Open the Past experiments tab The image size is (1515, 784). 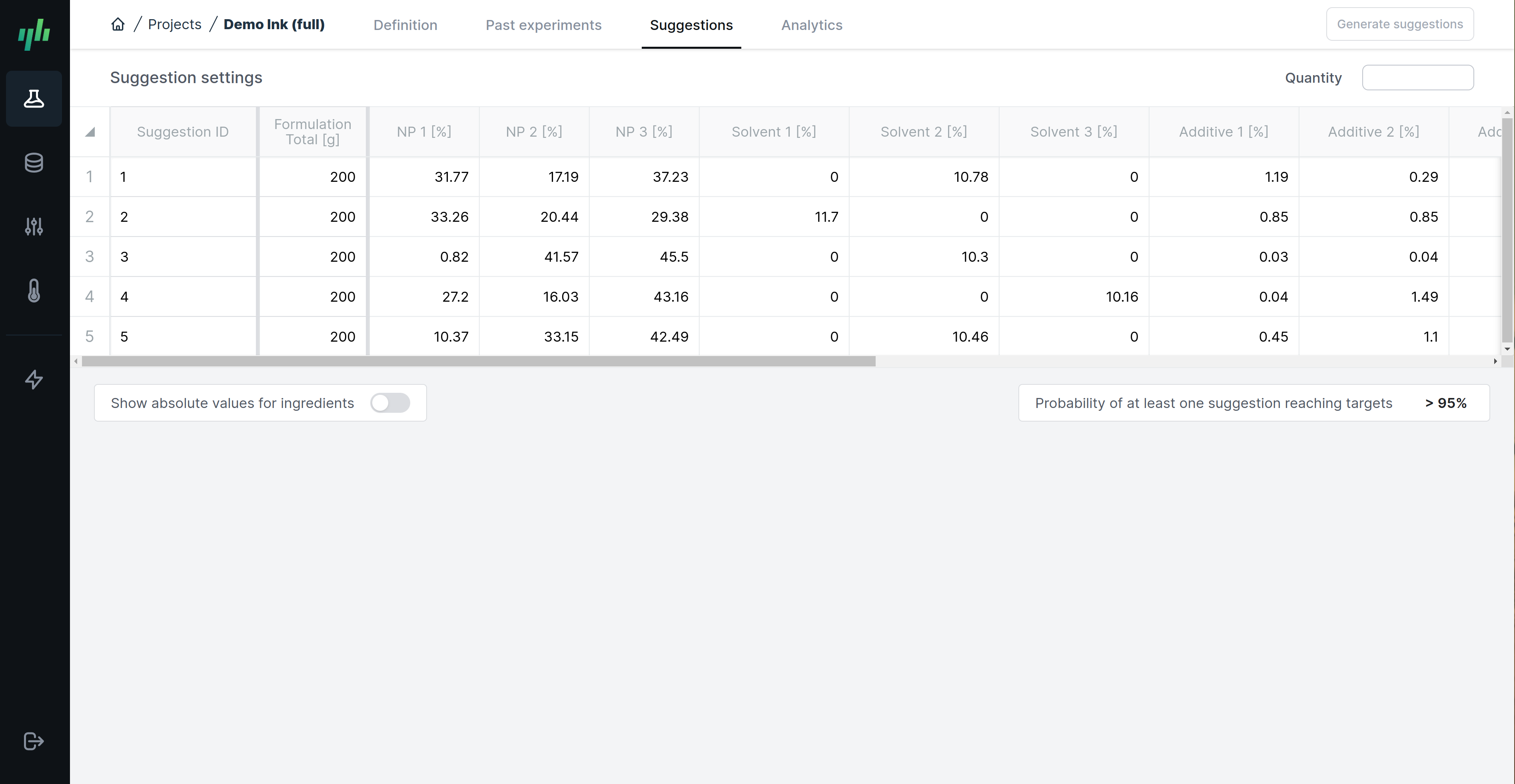543,25
